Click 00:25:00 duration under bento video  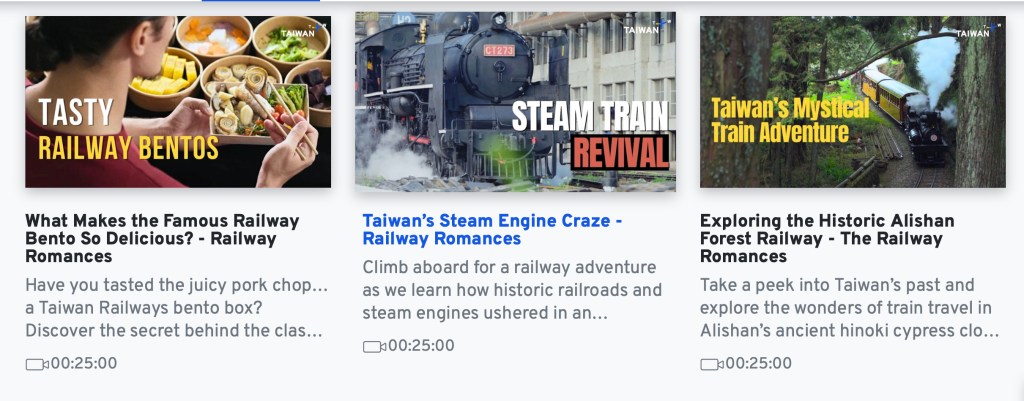pyautogui.click(x=84, y=364)
